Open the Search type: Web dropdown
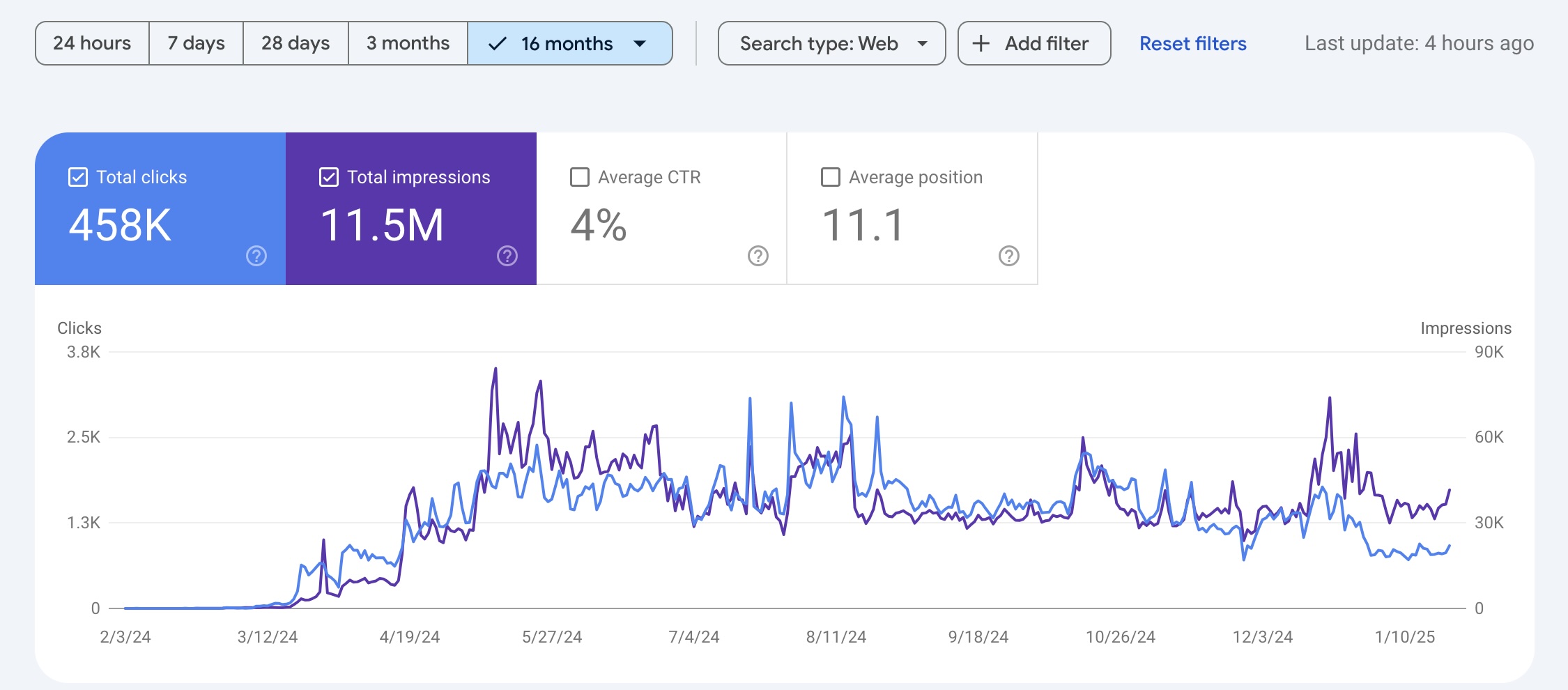The height and width of the screenshot is (690, 1568). tap(831, 44)
